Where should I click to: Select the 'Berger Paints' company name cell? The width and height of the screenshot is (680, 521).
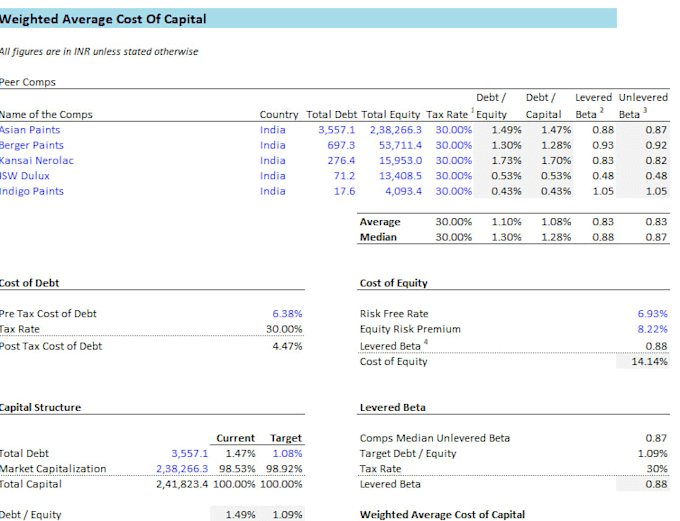click(32, 145)
